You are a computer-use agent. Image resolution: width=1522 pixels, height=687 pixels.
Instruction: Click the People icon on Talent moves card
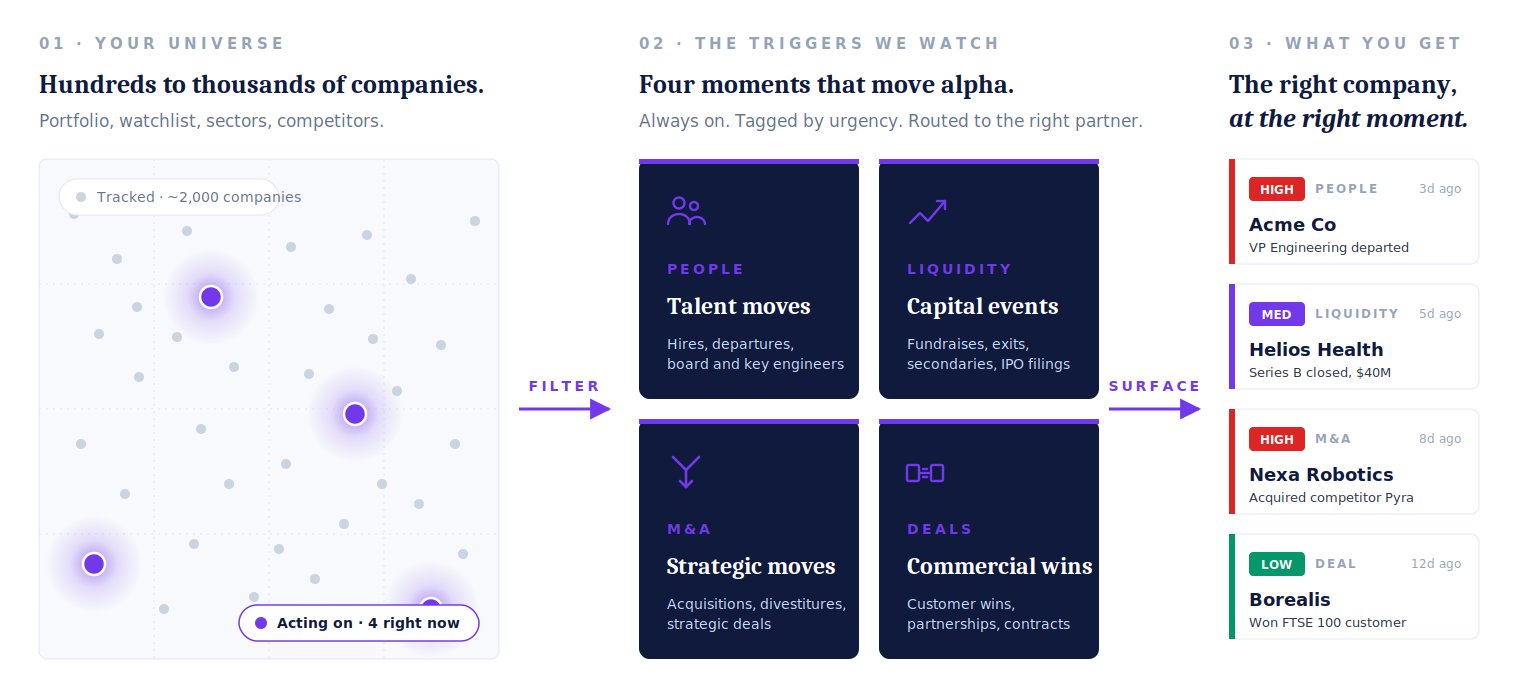point(686,211)
